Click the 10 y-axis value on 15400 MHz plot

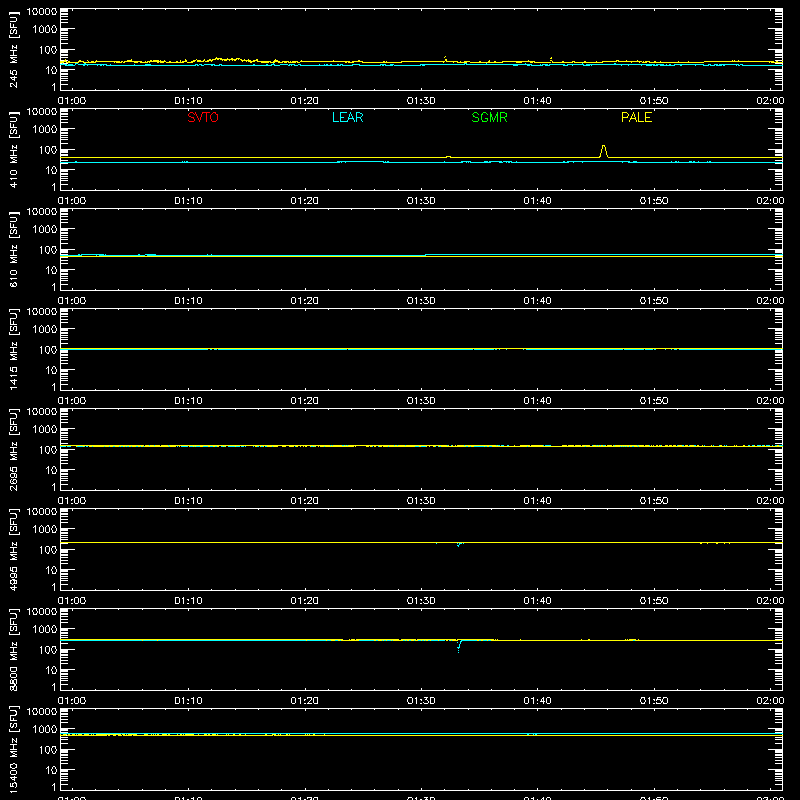(x=51, y=770)
